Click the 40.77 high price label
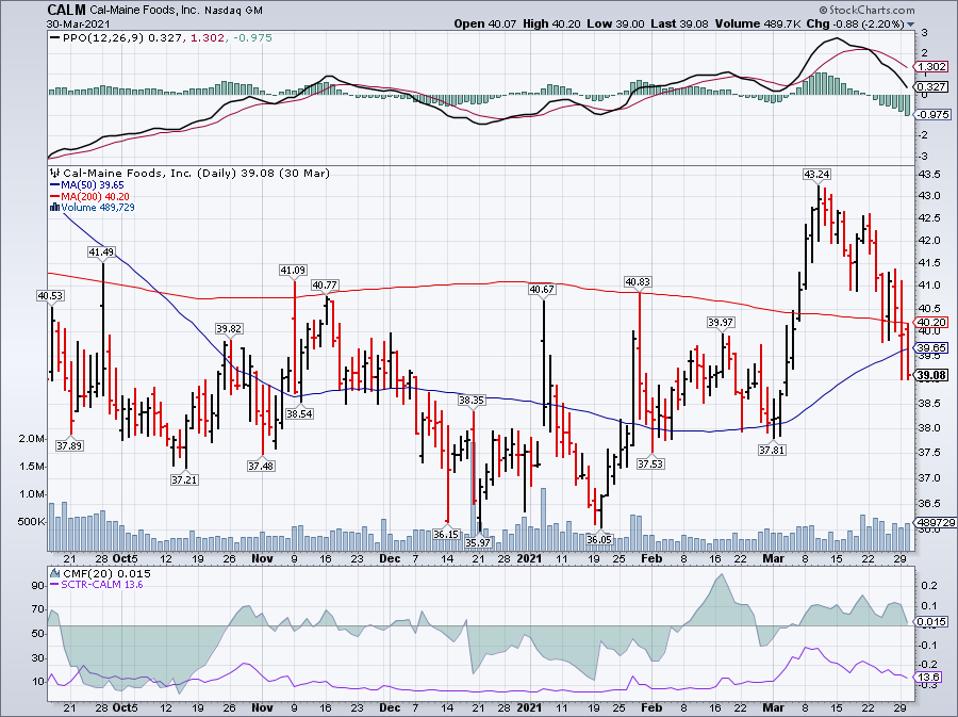 coord(324,285)
